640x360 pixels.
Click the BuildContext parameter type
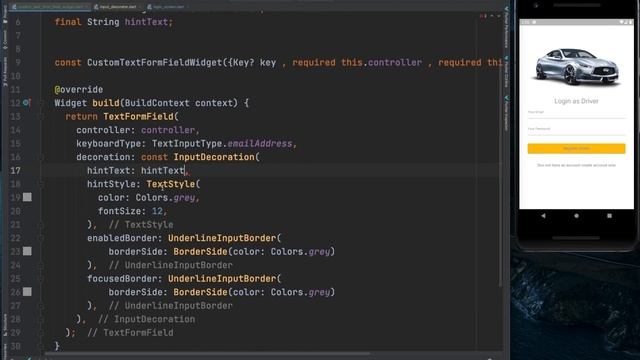[157, 103]
